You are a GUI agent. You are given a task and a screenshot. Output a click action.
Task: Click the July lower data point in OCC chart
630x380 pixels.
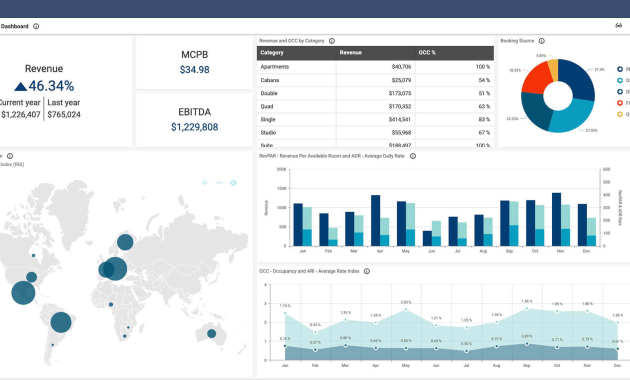(x=466, y=351)
